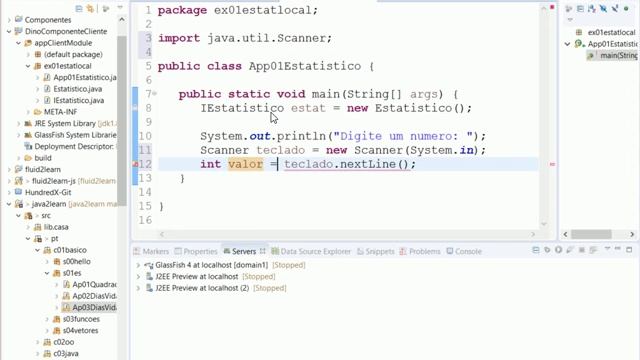The image size is (640, 360).
Task: Click Project Explorer scroll up arrow
Action: 122,20
